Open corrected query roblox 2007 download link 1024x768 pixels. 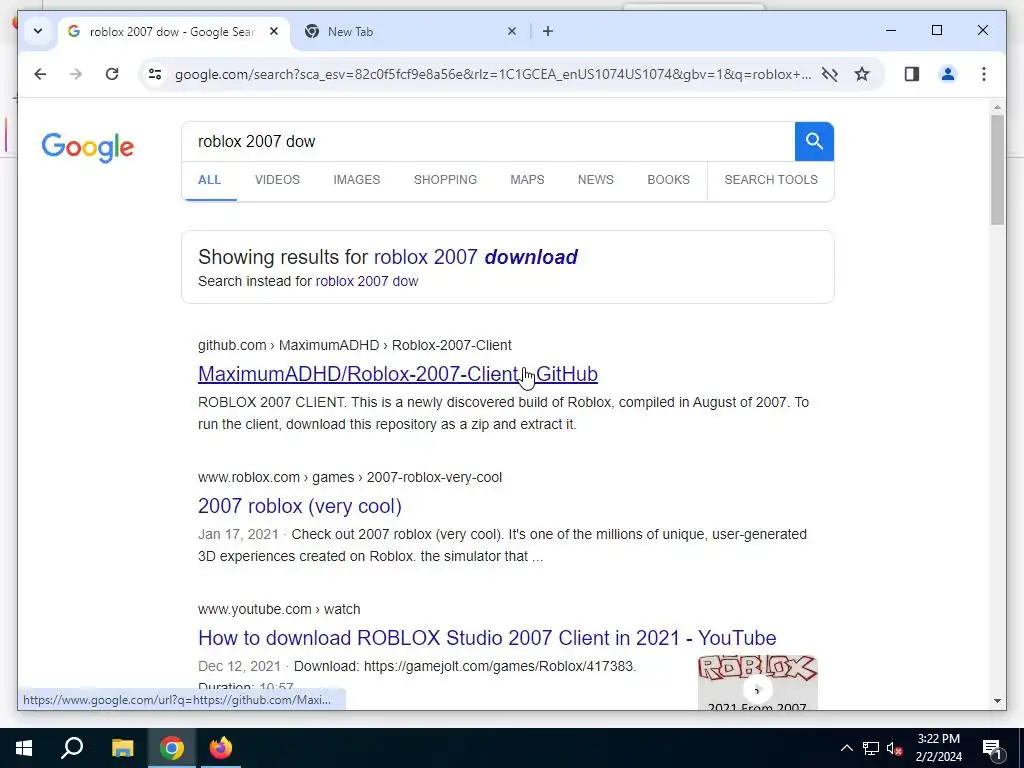475,257
